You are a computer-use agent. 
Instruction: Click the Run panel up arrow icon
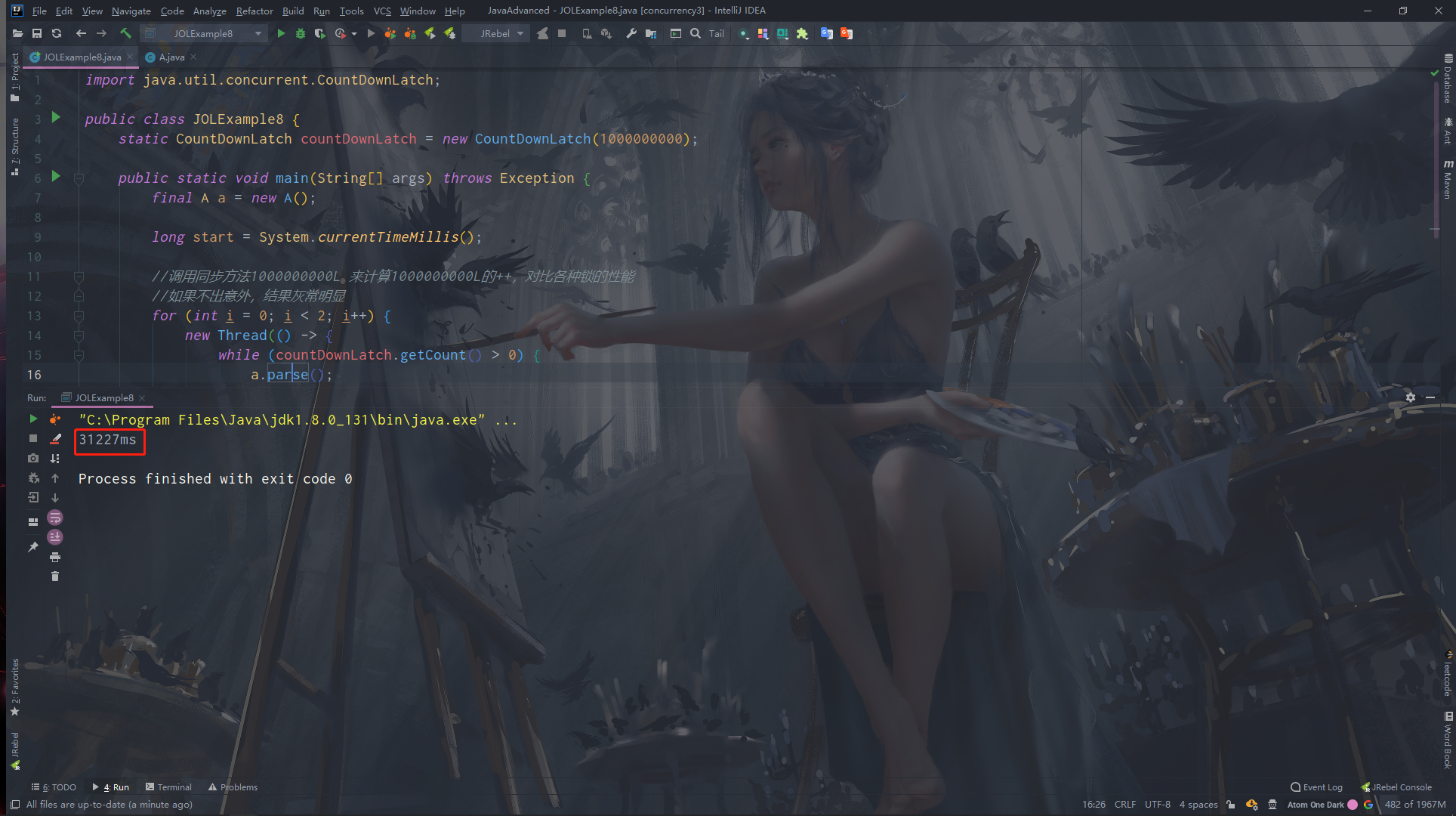click(55, 478)
